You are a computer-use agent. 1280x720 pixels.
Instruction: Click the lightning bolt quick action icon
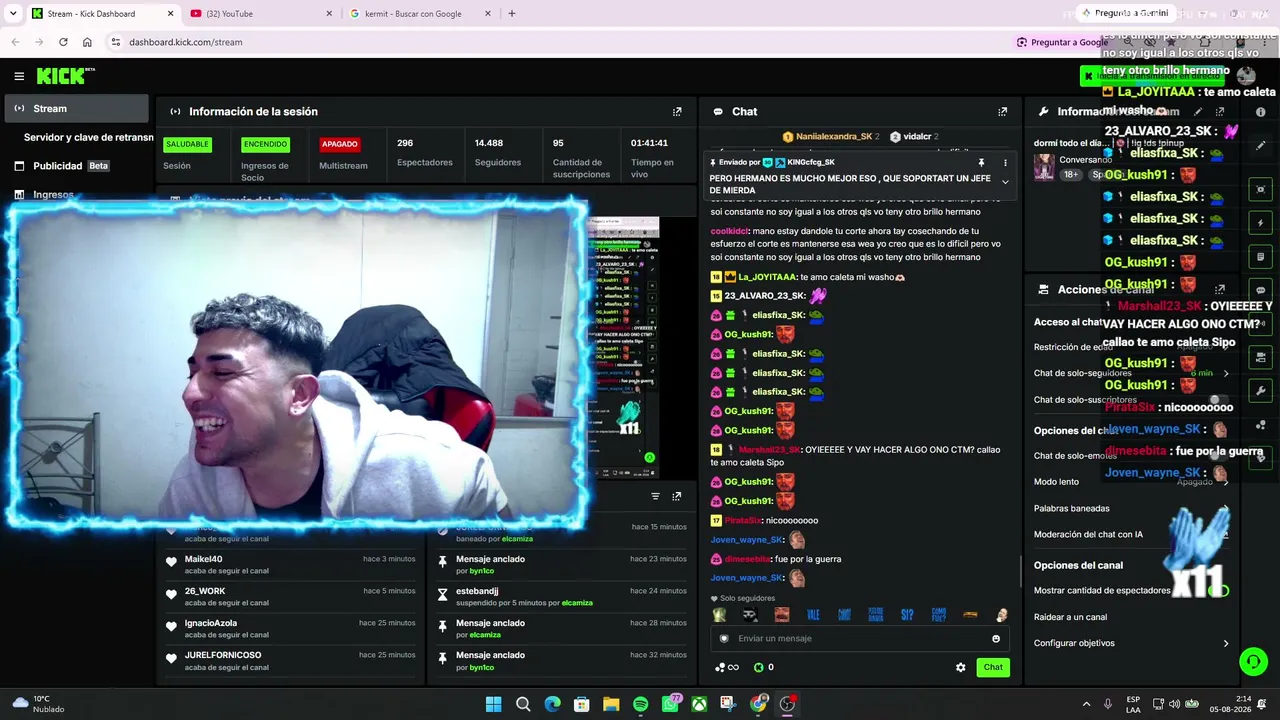pyautogui.click(x=1260, y=223)
